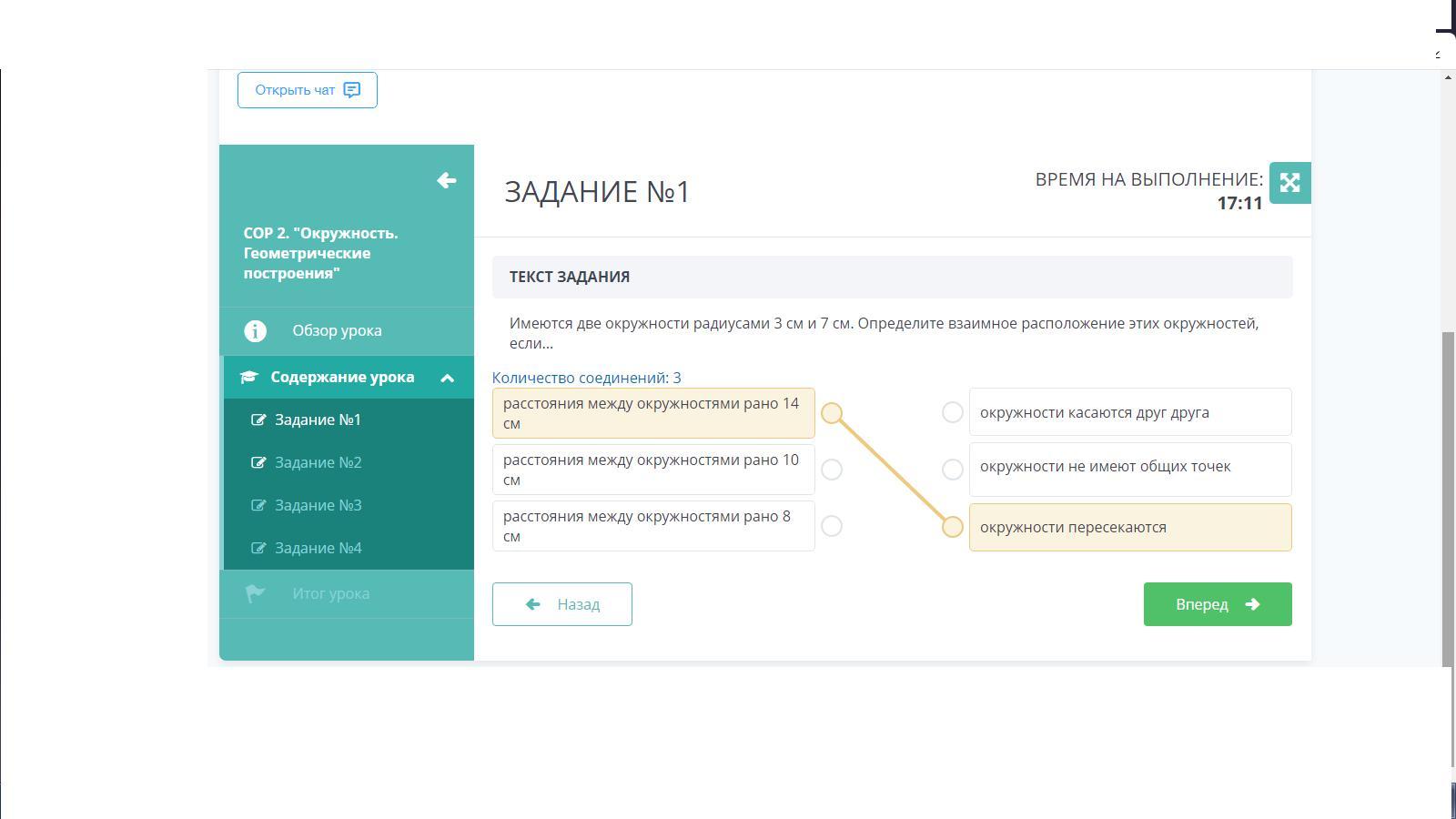Screen dimensions: 1456x819
Task: Click the card окружности пересекаются
Action: click(x=1130, y=527)
